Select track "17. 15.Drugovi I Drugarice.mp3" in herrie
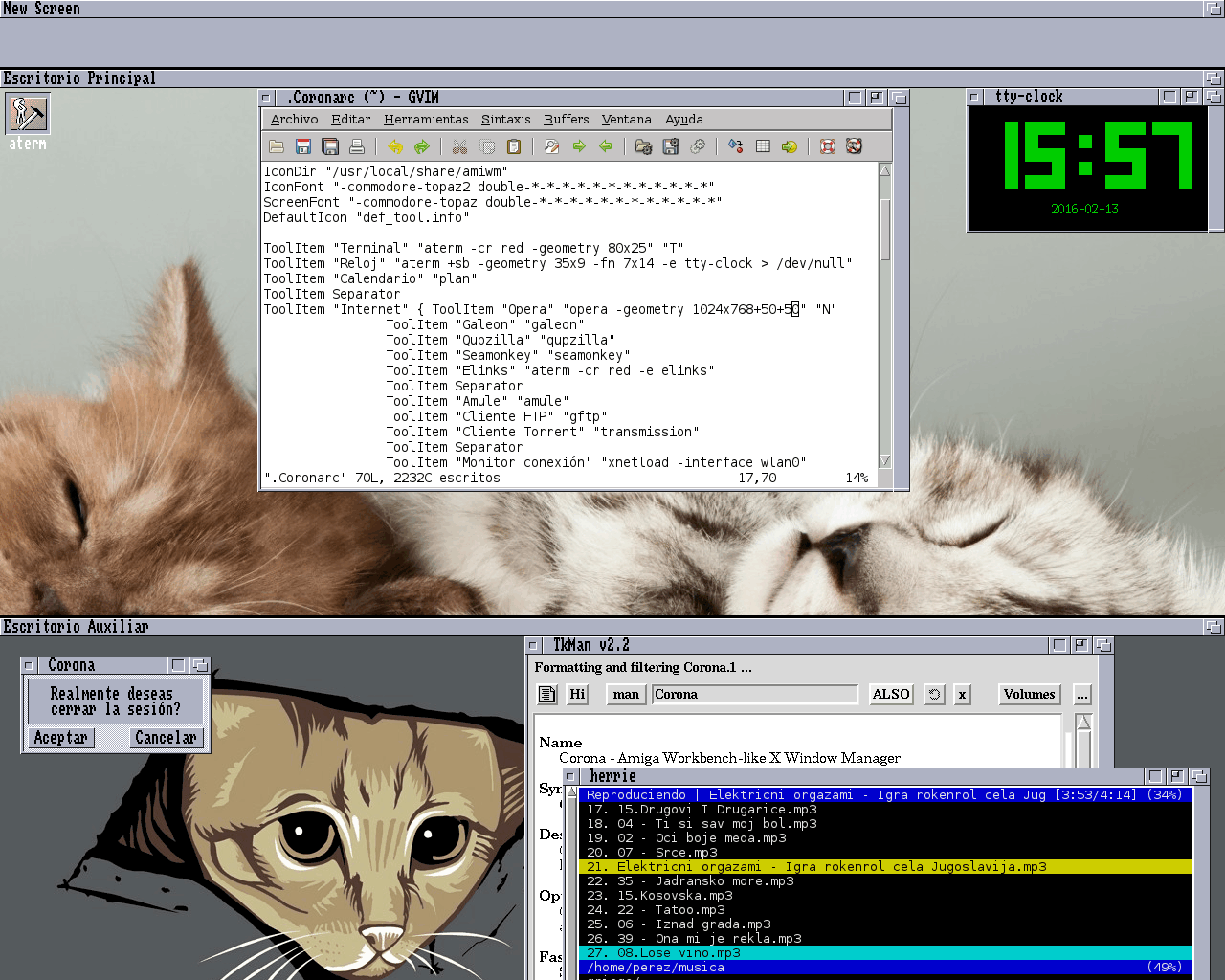Screen dimensions: 1225x980 (x=885, y=810)
